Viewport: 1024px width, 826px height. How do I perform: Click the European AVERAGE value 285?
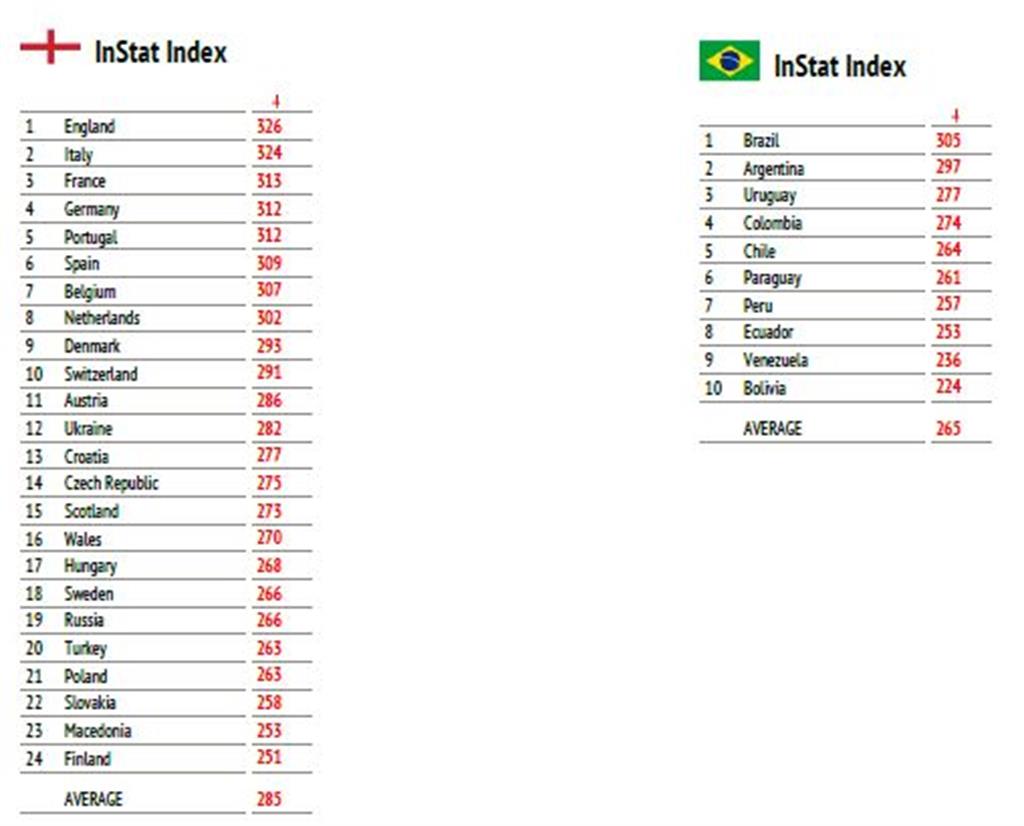coord(269,799)
